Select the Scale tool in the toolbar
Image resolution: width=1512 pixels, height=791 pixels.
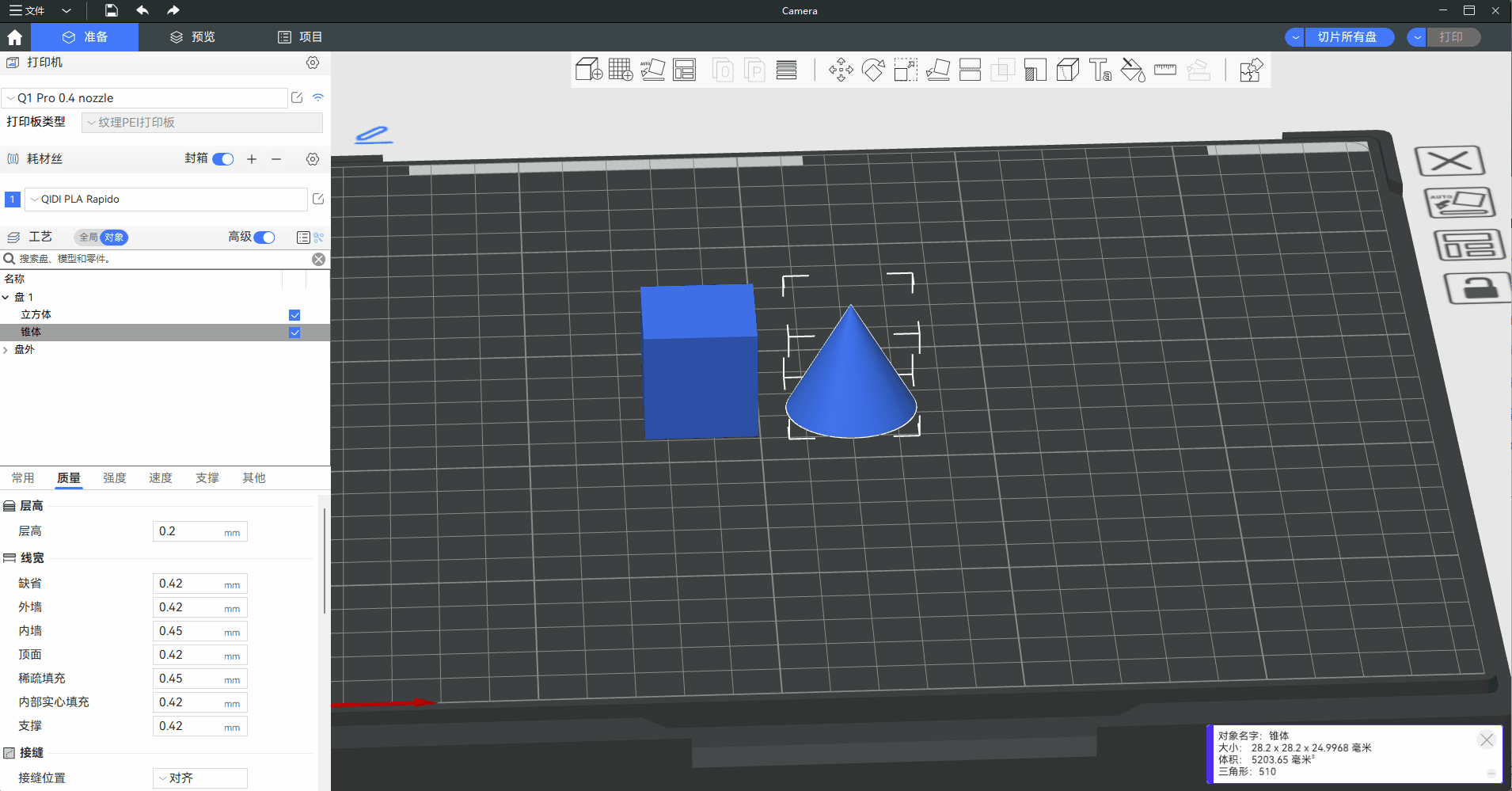click(x=906, y=70)
